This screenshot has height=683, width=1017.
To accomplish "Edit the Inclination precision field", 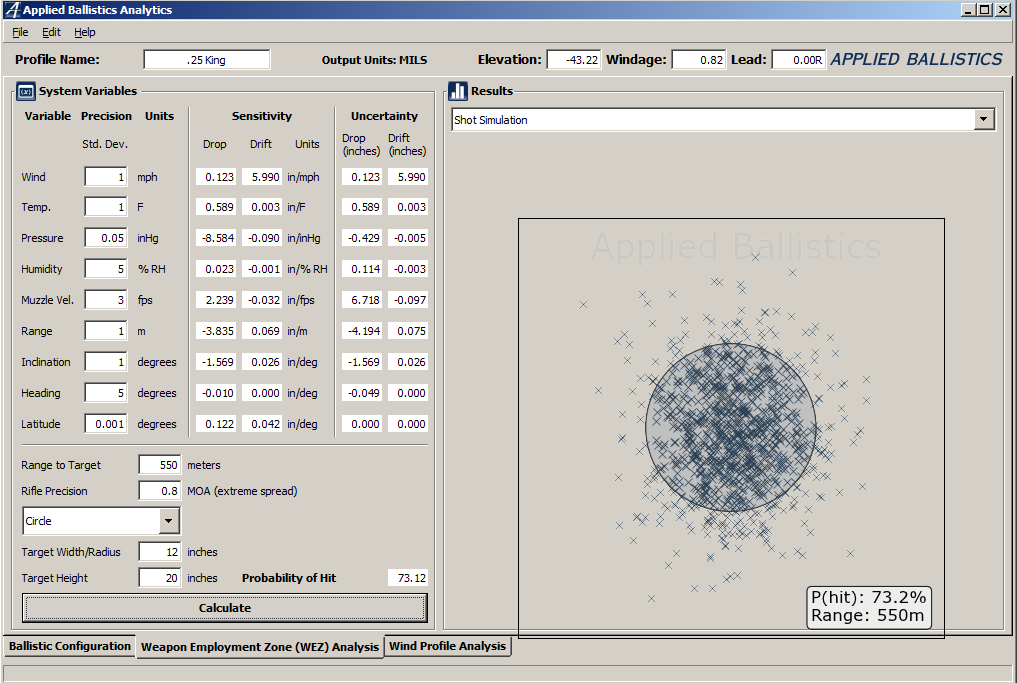I will (x=106, y=362).
